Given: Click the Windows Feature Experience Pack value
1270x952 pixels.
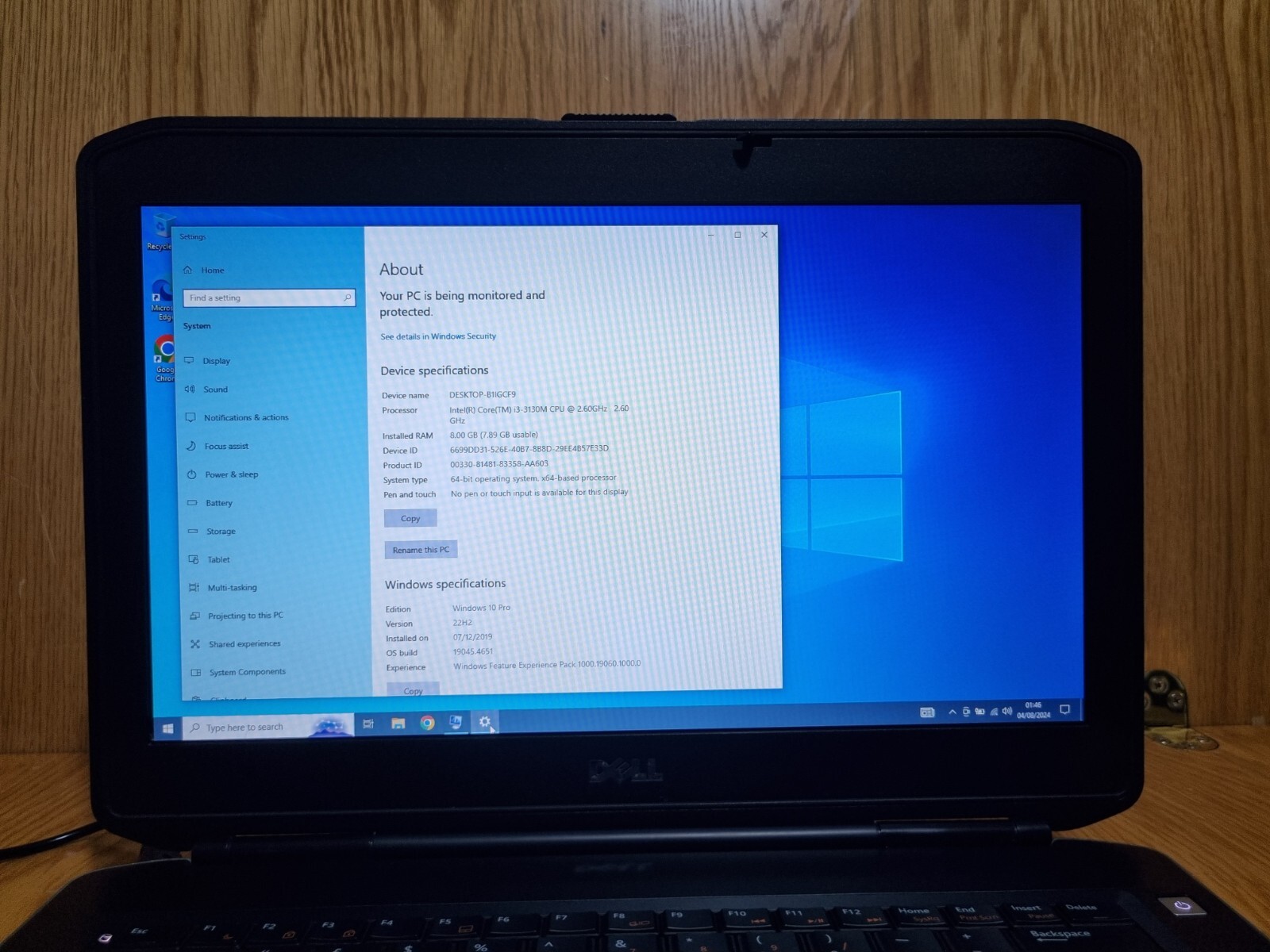Looking at the screenshot, I should [x=547, y=665].
